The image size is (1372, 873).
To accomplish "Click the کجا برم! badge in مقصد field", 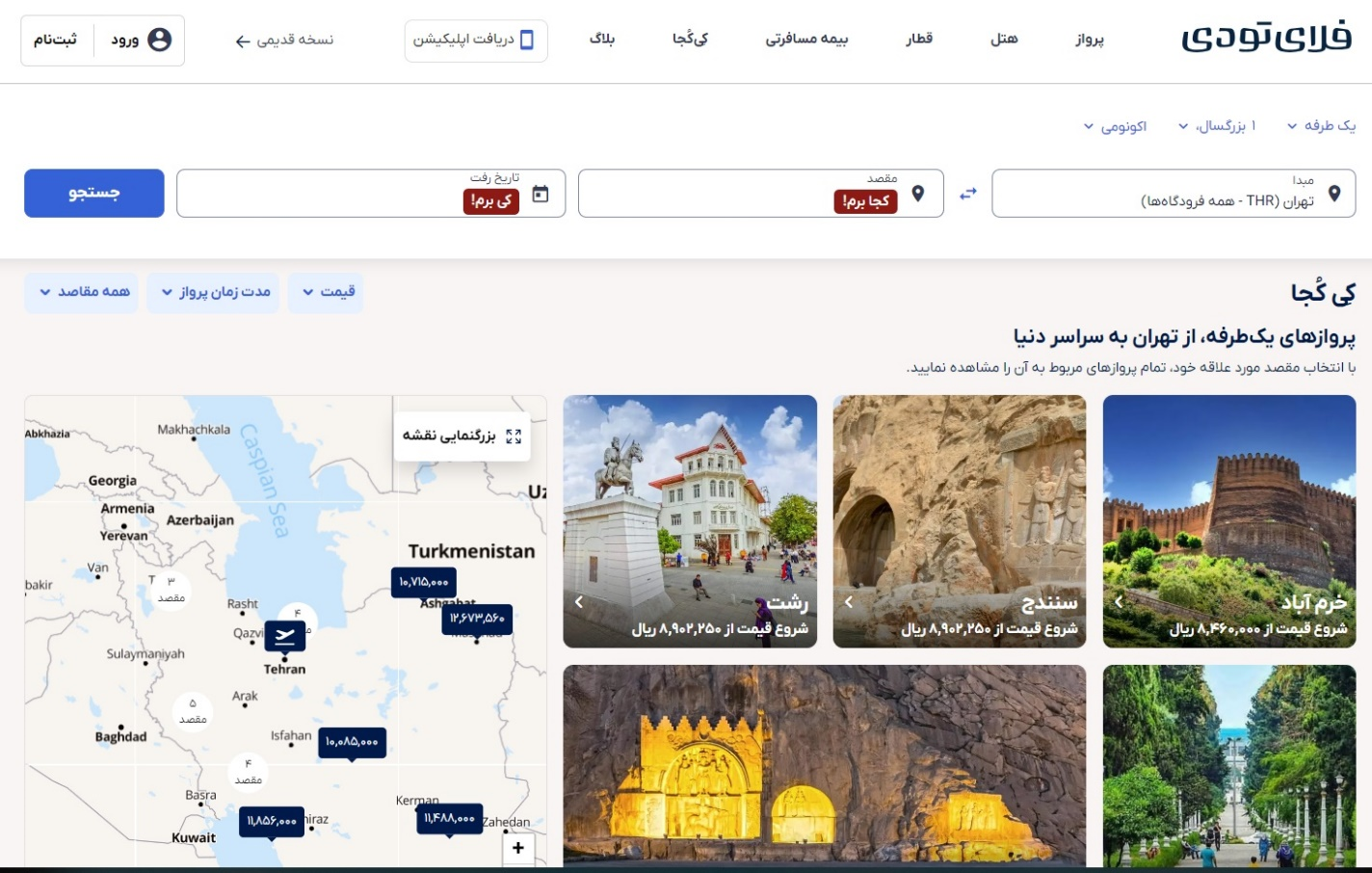I will coord(865,203).
